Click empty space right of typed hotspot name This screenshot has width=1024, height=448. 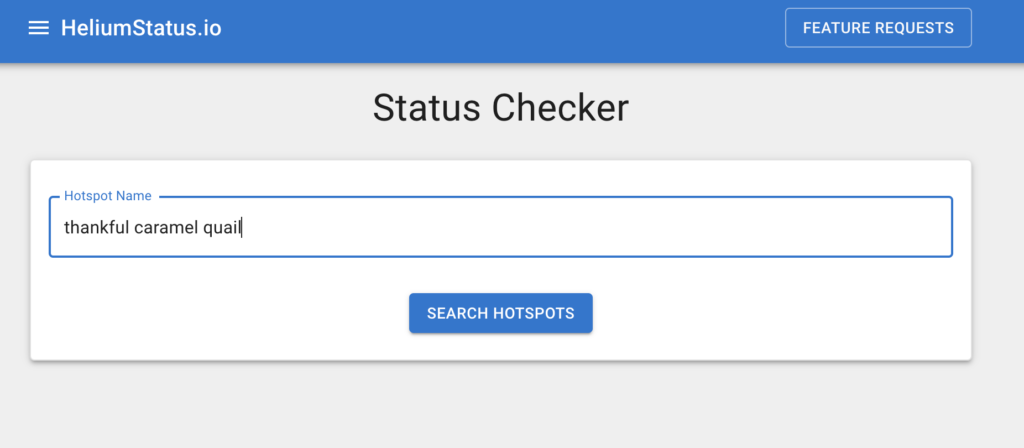[600, 228]
